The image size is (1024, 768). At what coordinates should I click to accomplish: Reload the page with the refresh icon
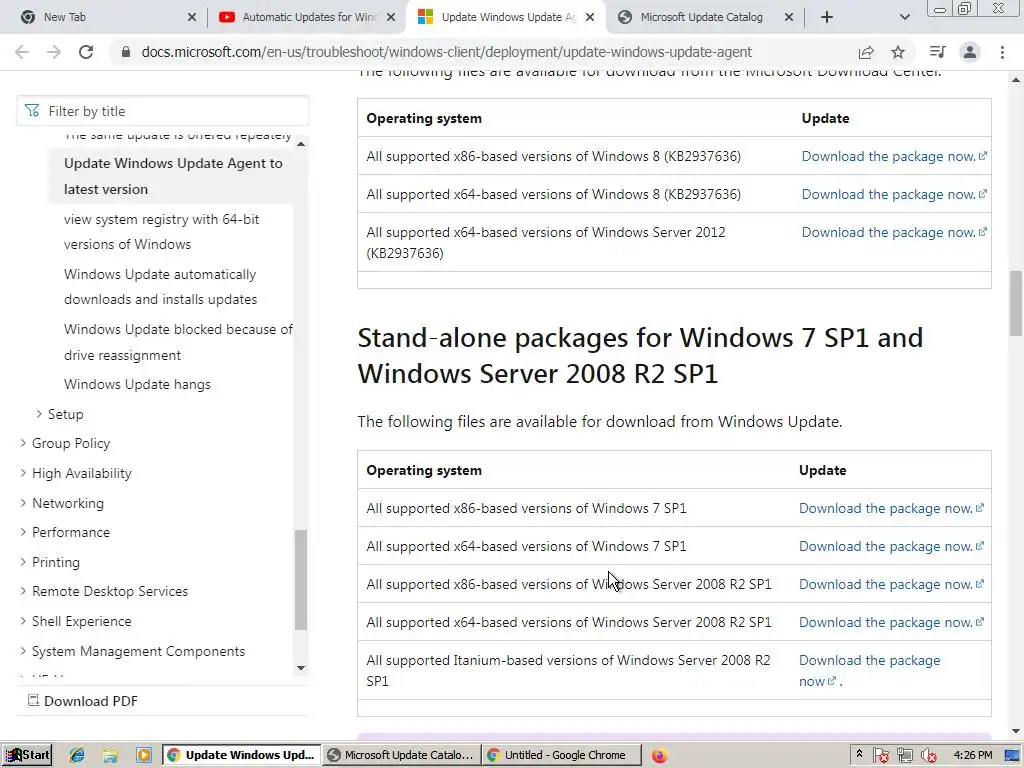click(86, 52)
